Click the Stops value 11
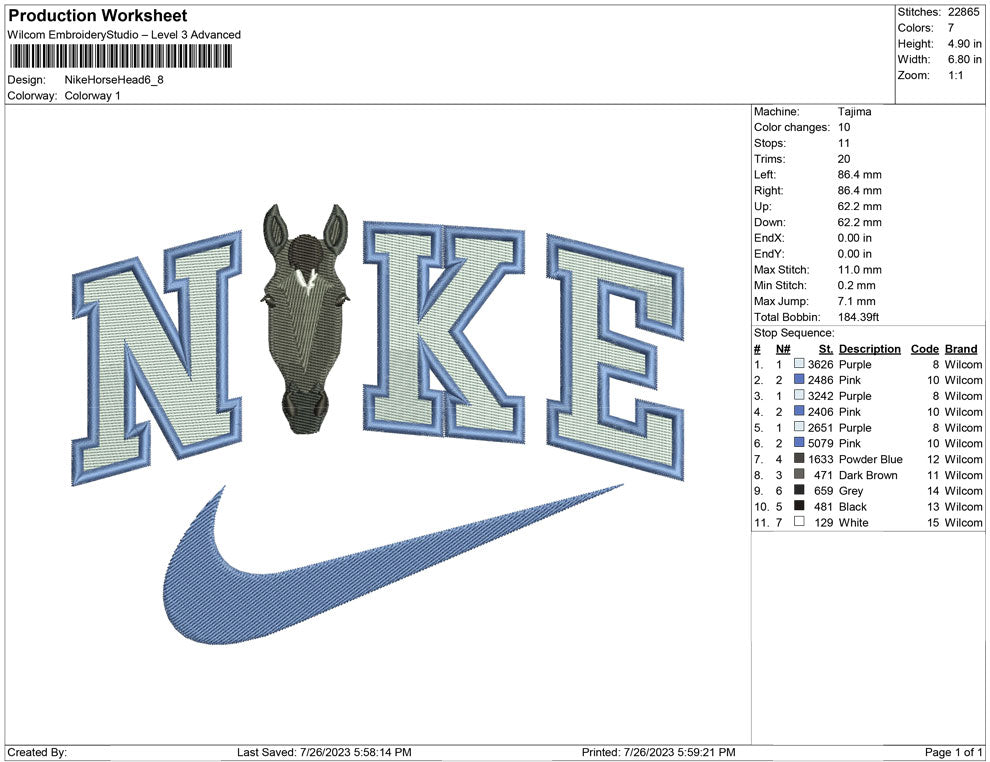Screen dimensions: 990x762 coord(844,143)
